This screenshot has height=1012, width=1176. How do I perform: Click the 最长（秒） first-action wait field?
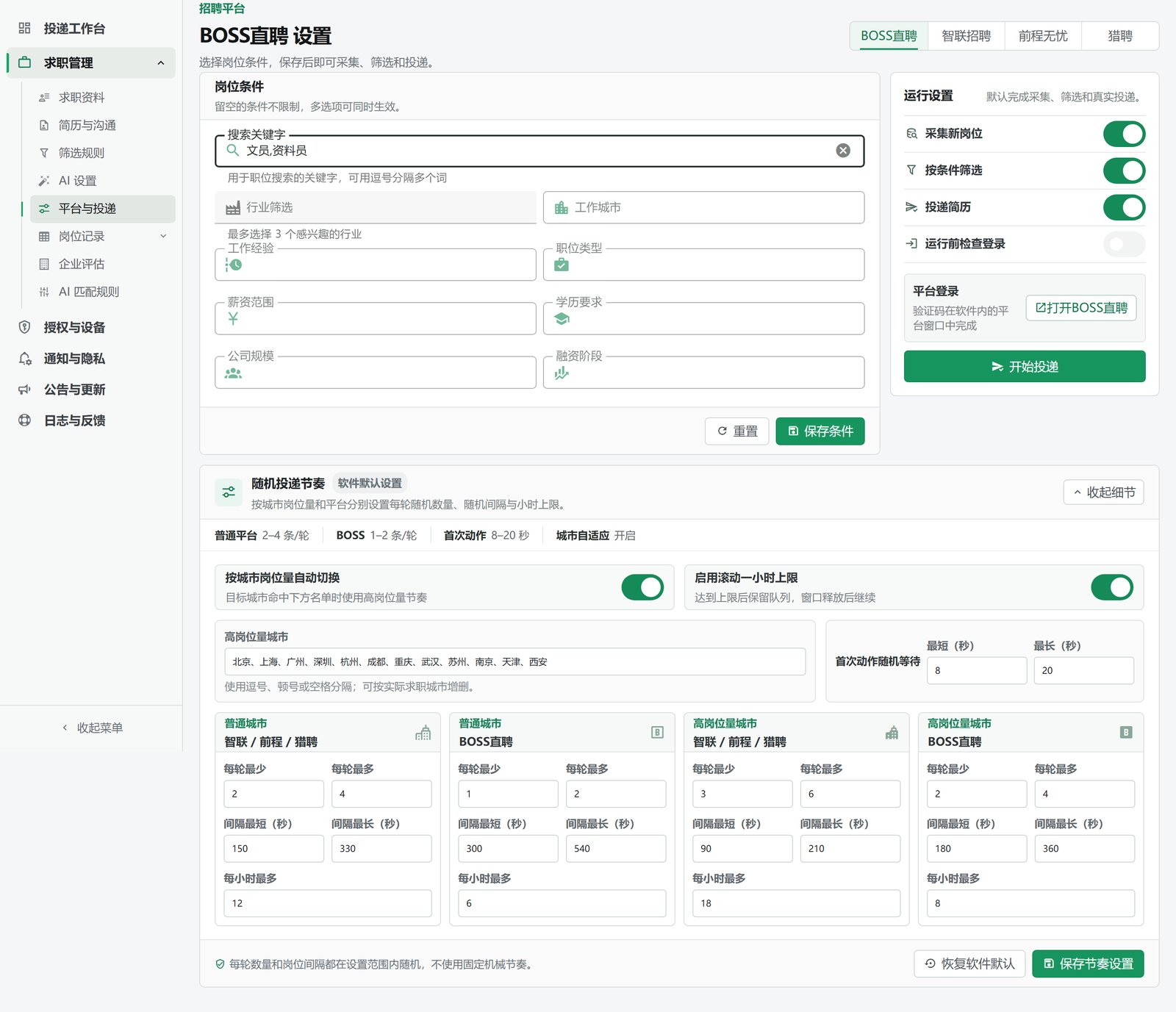click(1083, 670)
